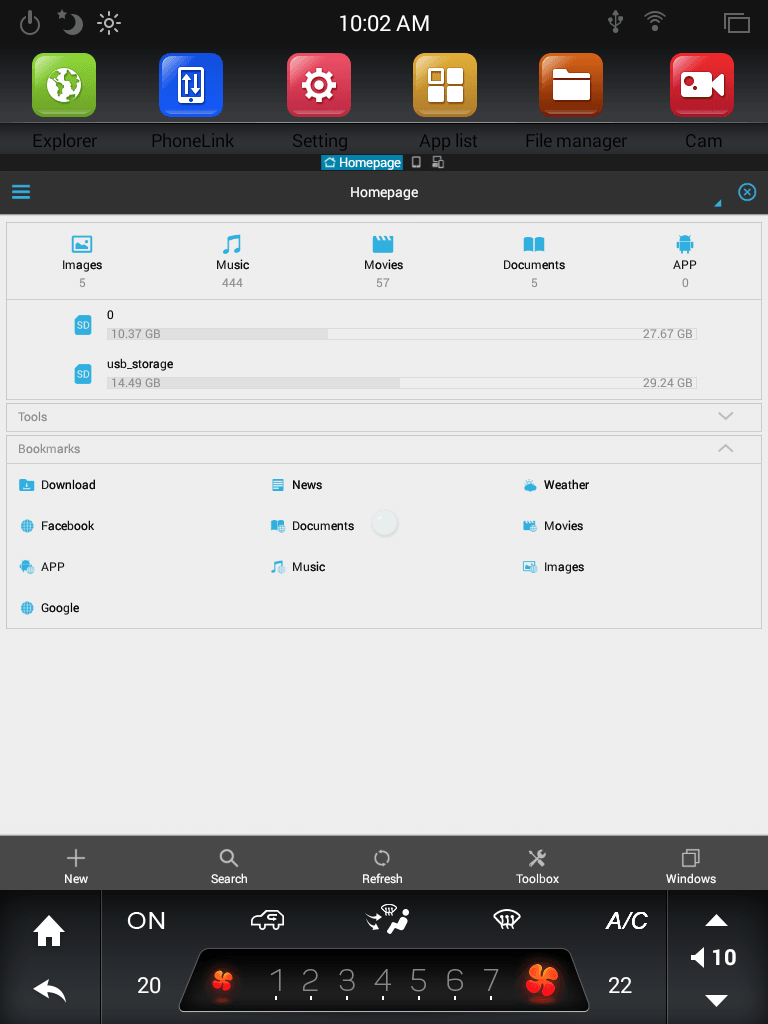Tap the Toolbox icon in bottom toolbar
The height and width of the screenshot is (1024, 768).
537,859
